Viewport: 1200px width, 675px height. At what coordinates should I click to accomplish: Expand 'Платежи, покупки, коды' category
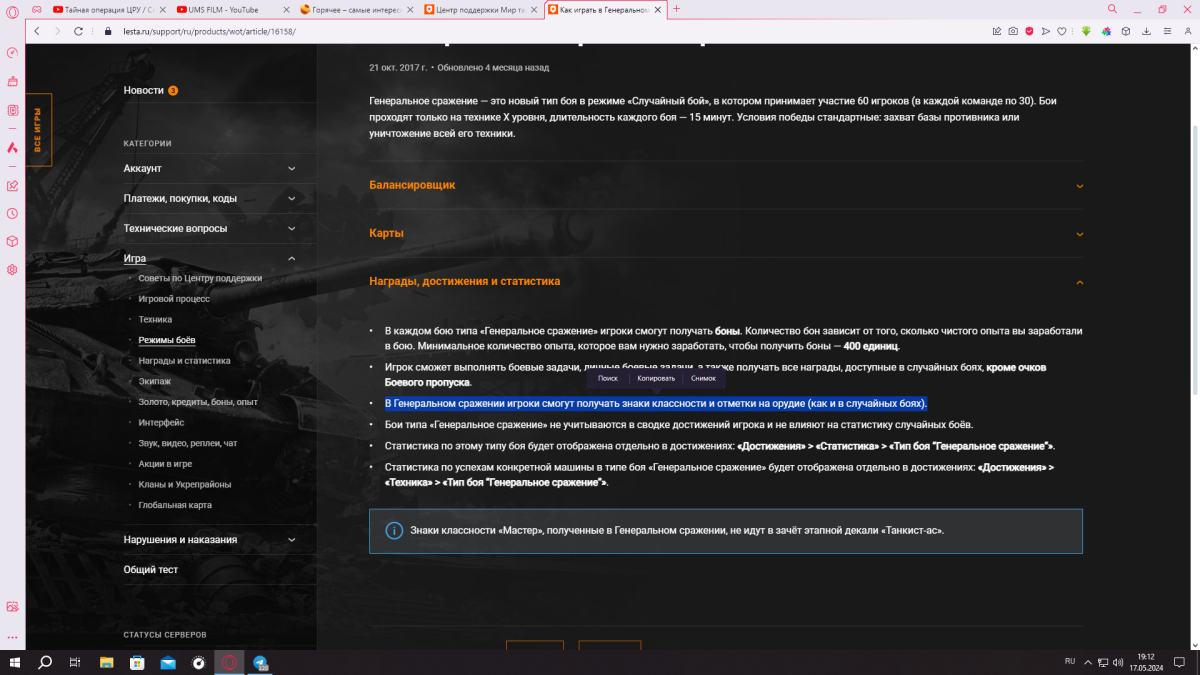(210, 198)
